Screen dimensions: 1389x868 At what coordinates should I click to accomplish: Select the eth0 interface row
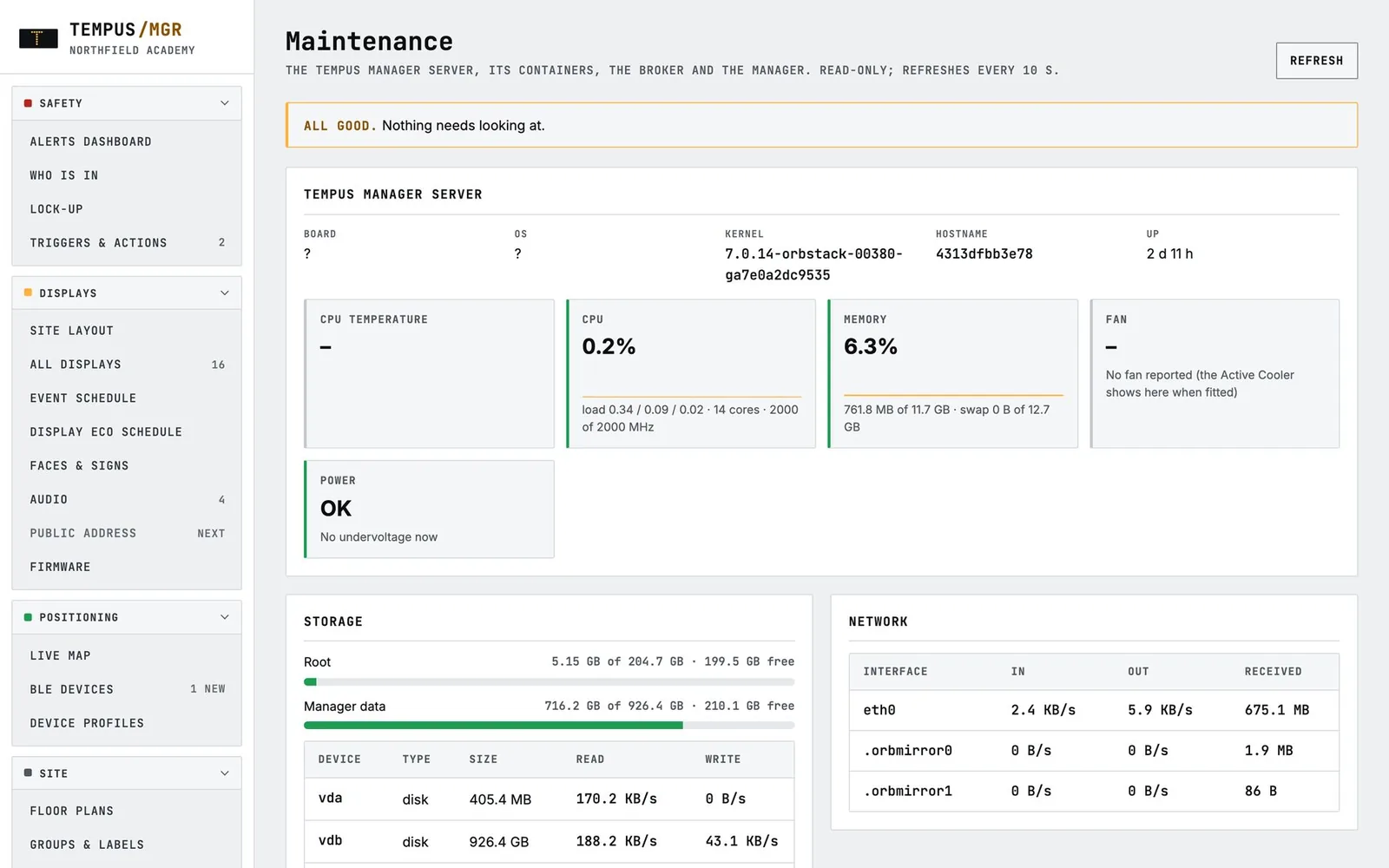(1094, 710)
